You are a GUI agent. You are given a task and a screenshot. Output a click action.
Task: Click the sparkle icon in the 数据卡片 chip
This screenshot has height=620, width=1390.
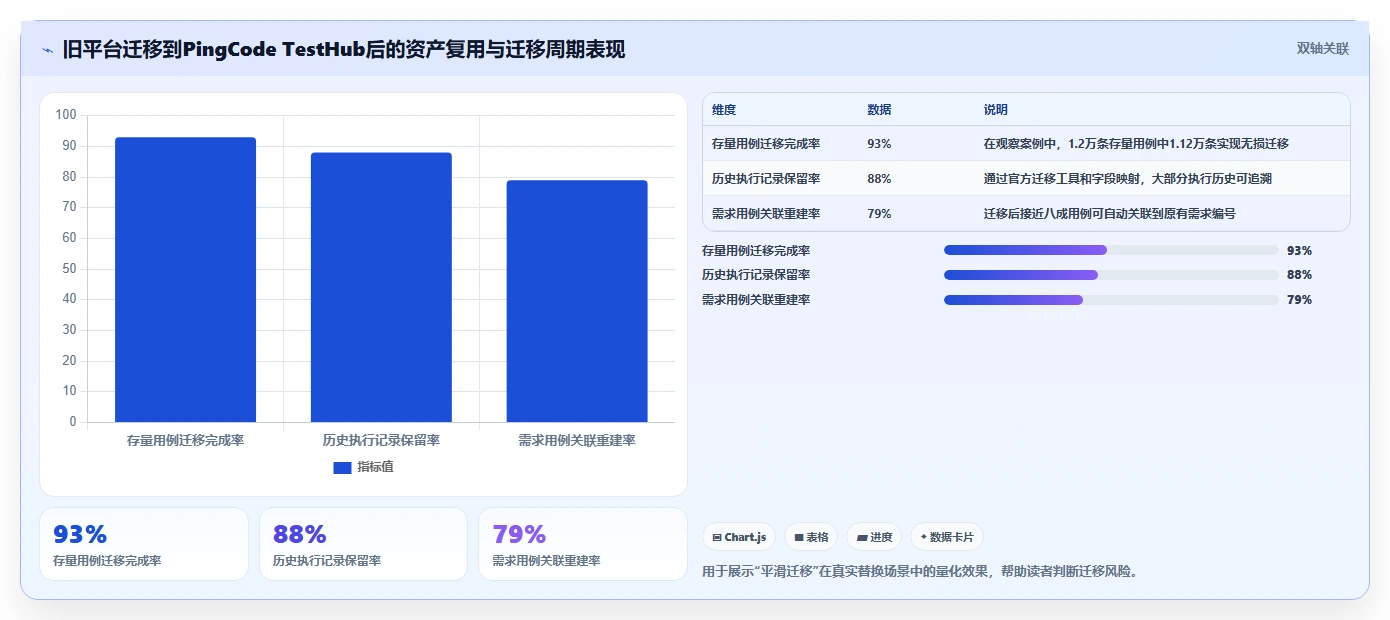(923, 537)
